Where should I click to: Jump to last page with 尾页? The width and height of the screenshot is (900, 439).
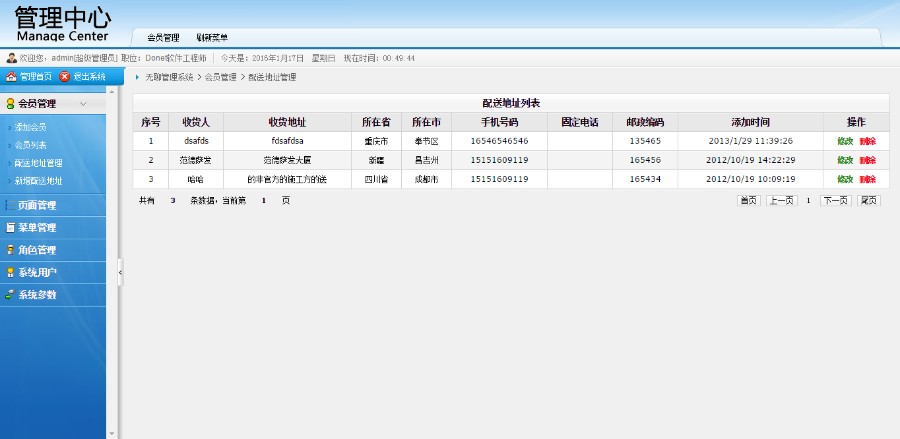[x=868, y=200]
